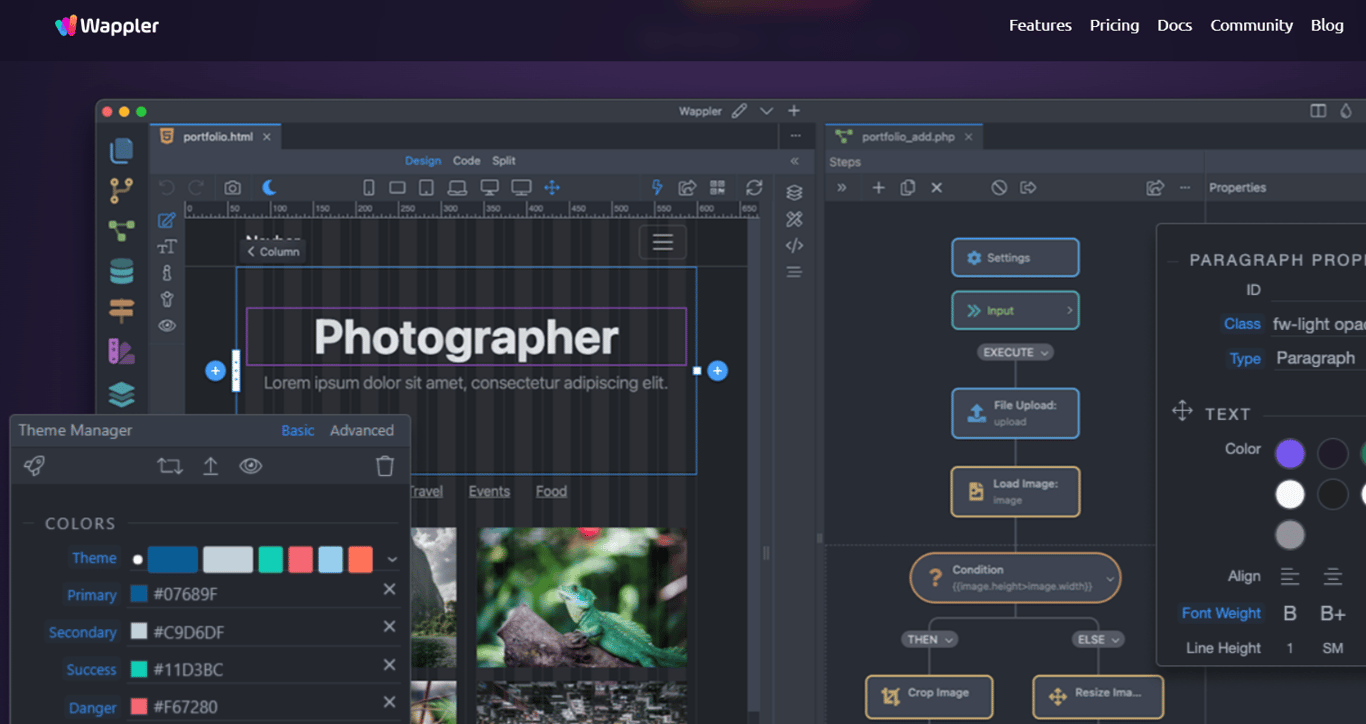Click the blue fit-to-screen move arrows icon
Screen dimensions: 1366x724
pos(551,187)
